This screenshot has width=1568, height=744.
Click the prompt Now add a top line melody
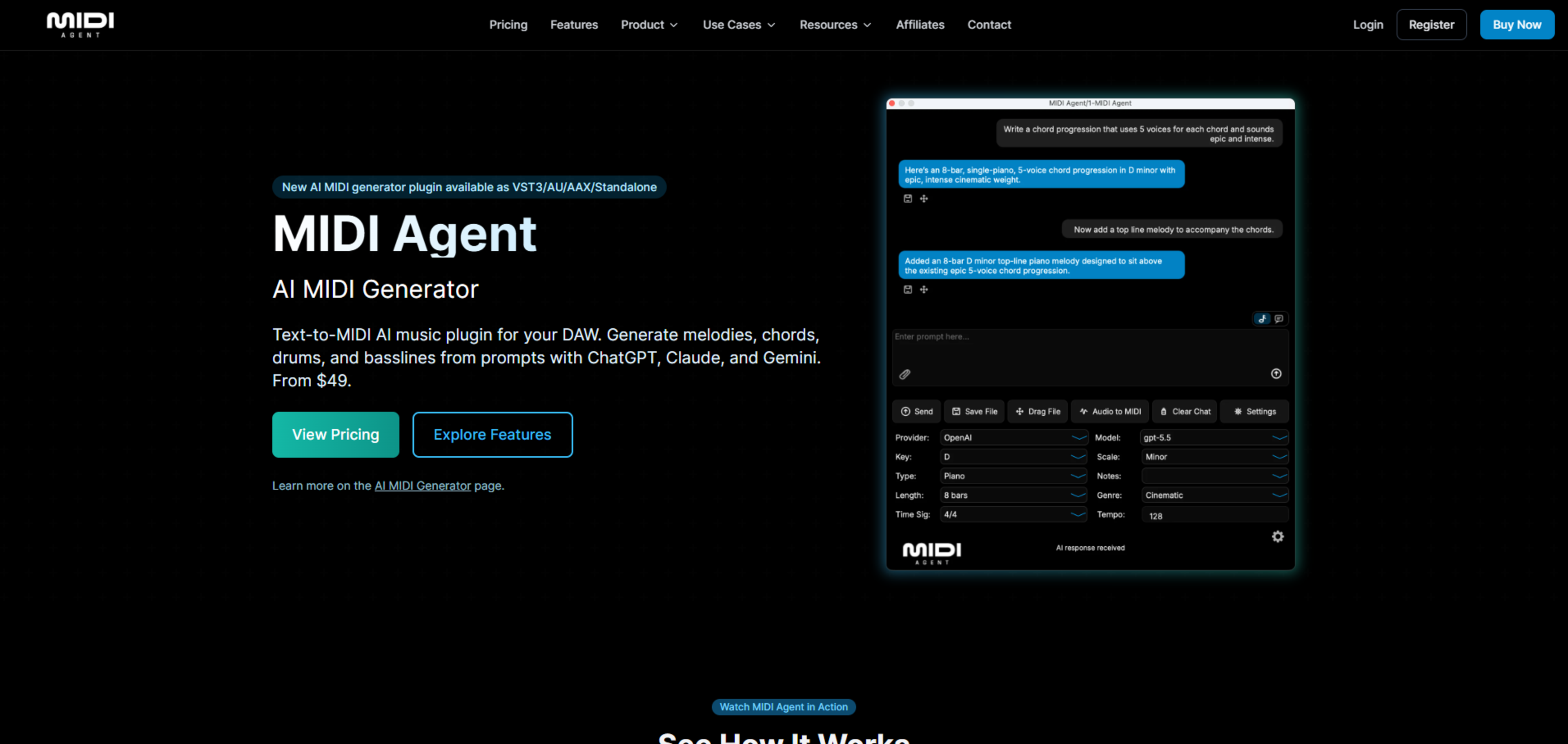(x=1172, y=229)
